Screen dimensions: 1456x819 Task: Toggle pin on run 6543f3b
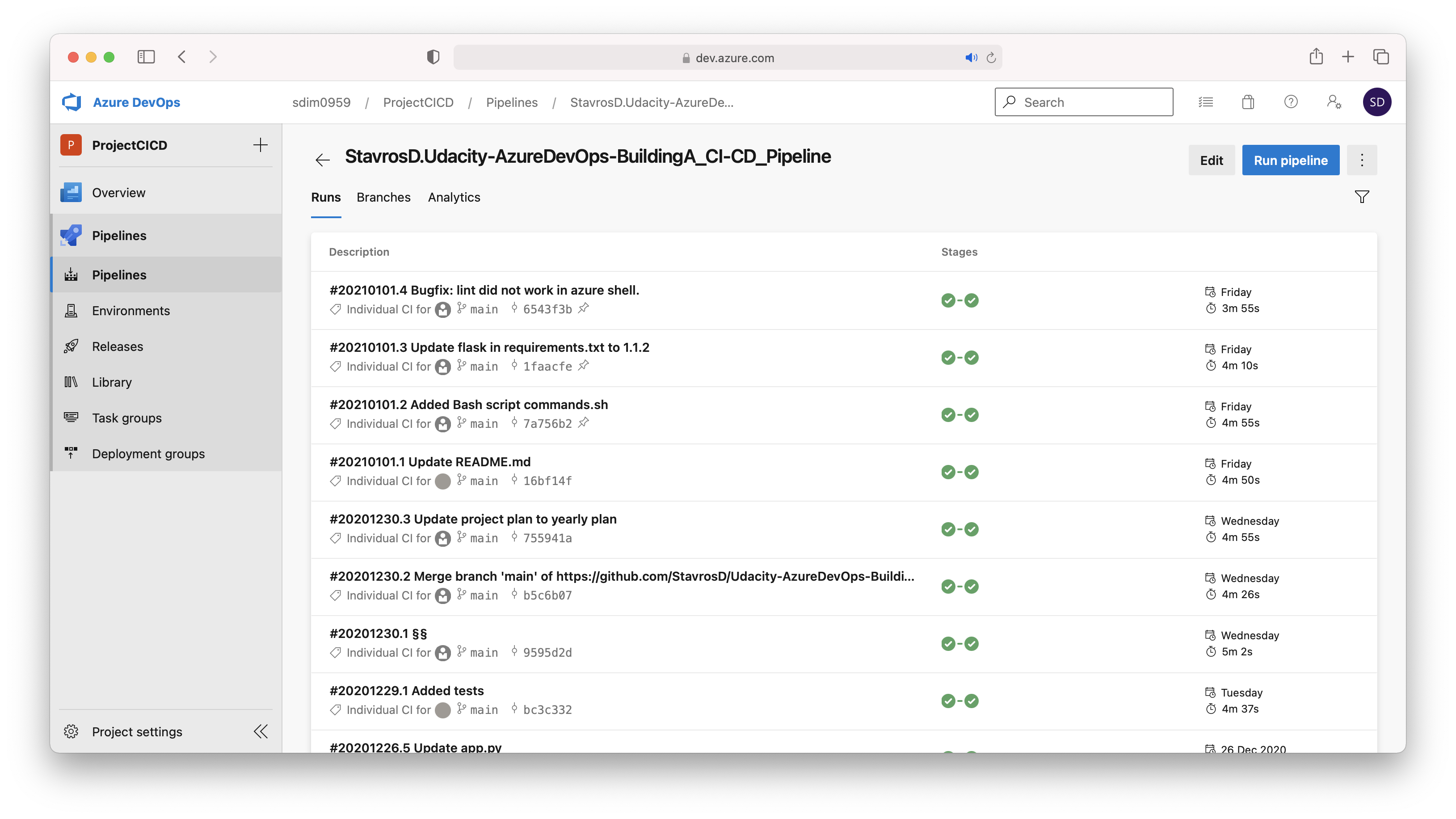tap(583, 308)
